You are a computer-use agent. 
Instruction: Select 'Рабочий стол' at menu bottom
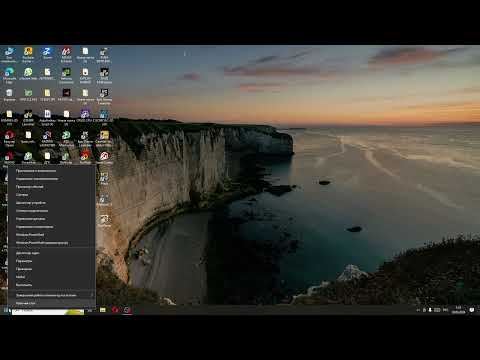click(52, 303)
